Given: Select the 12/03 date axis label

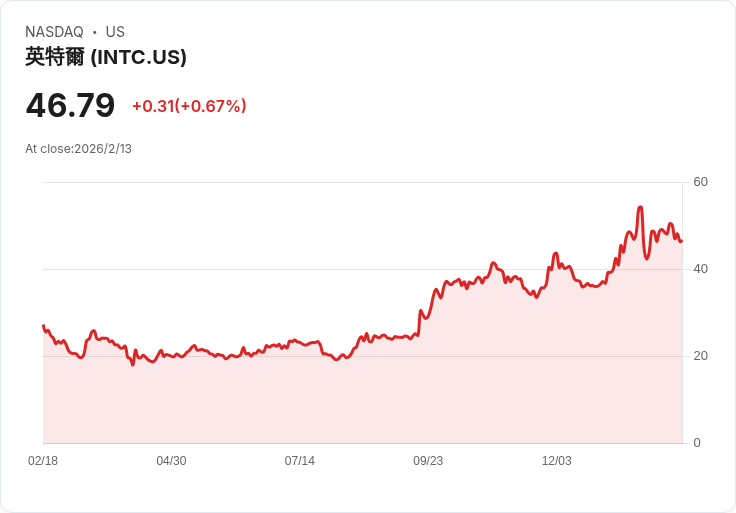Looking at the screenshot, I should coord(557,461).
